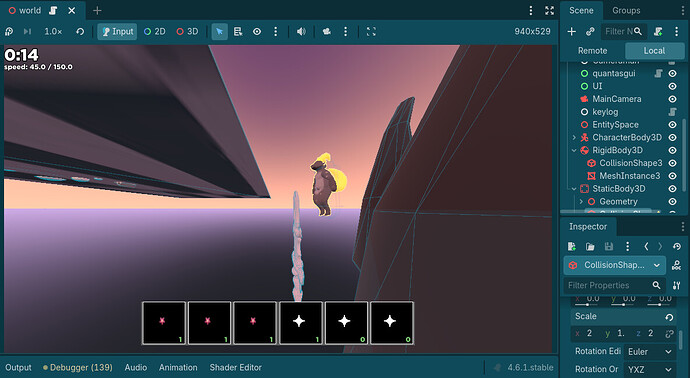Hide the MainCamera node
Screen dimensions: 690x378
(x=672, y=99)
